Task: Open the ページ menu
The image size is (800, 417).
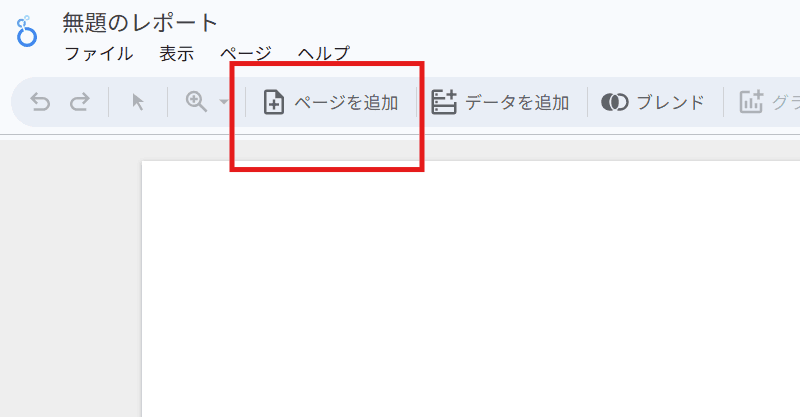Action: [x=246, y=54]
